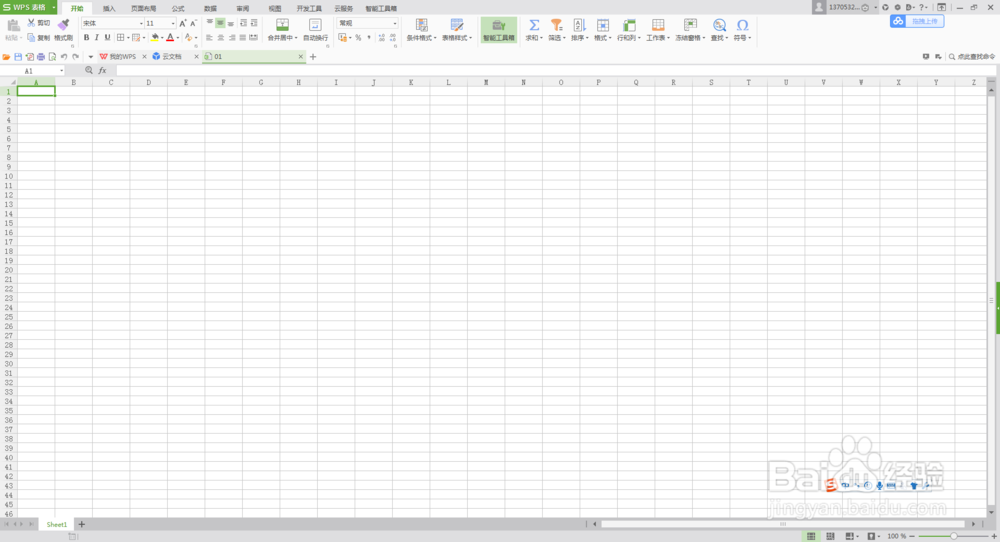Image resolution: width=1000 pixels, height=542 pixels.
Task: Decrease font size with the smaller A icon
Action: point(193,23)
